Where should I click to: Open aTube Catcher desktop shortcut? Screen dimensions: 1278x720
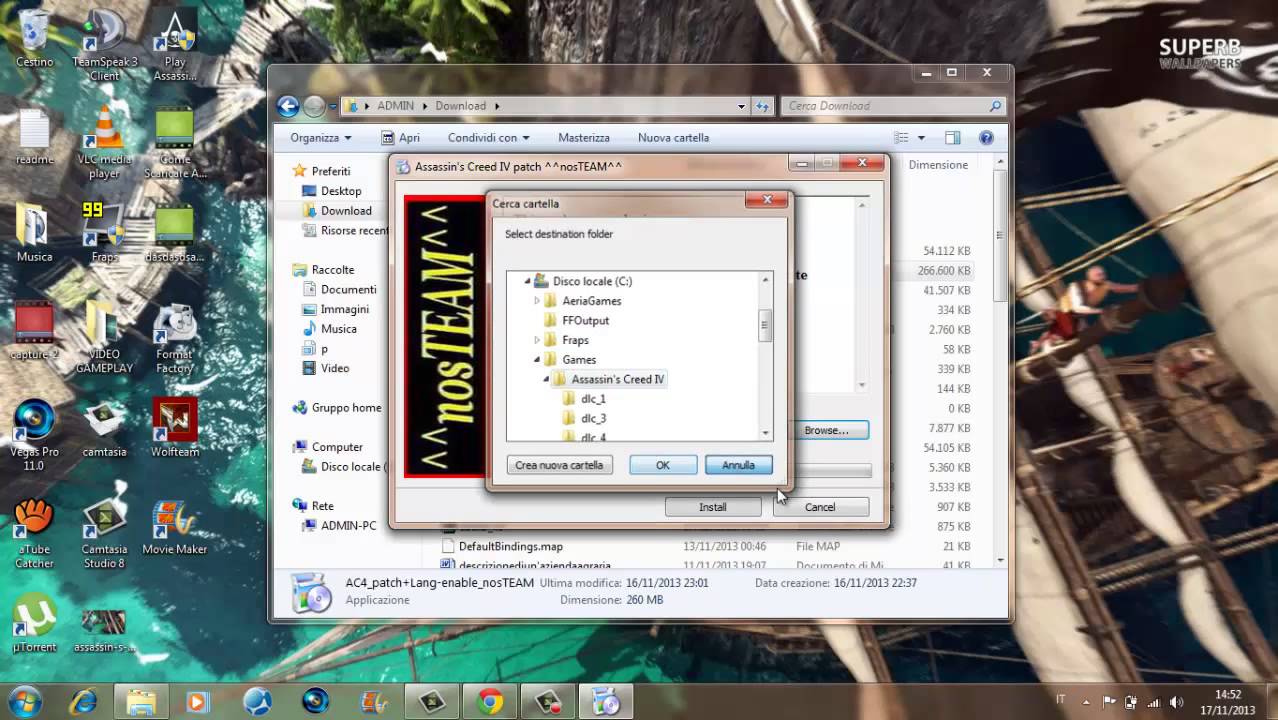34,534
